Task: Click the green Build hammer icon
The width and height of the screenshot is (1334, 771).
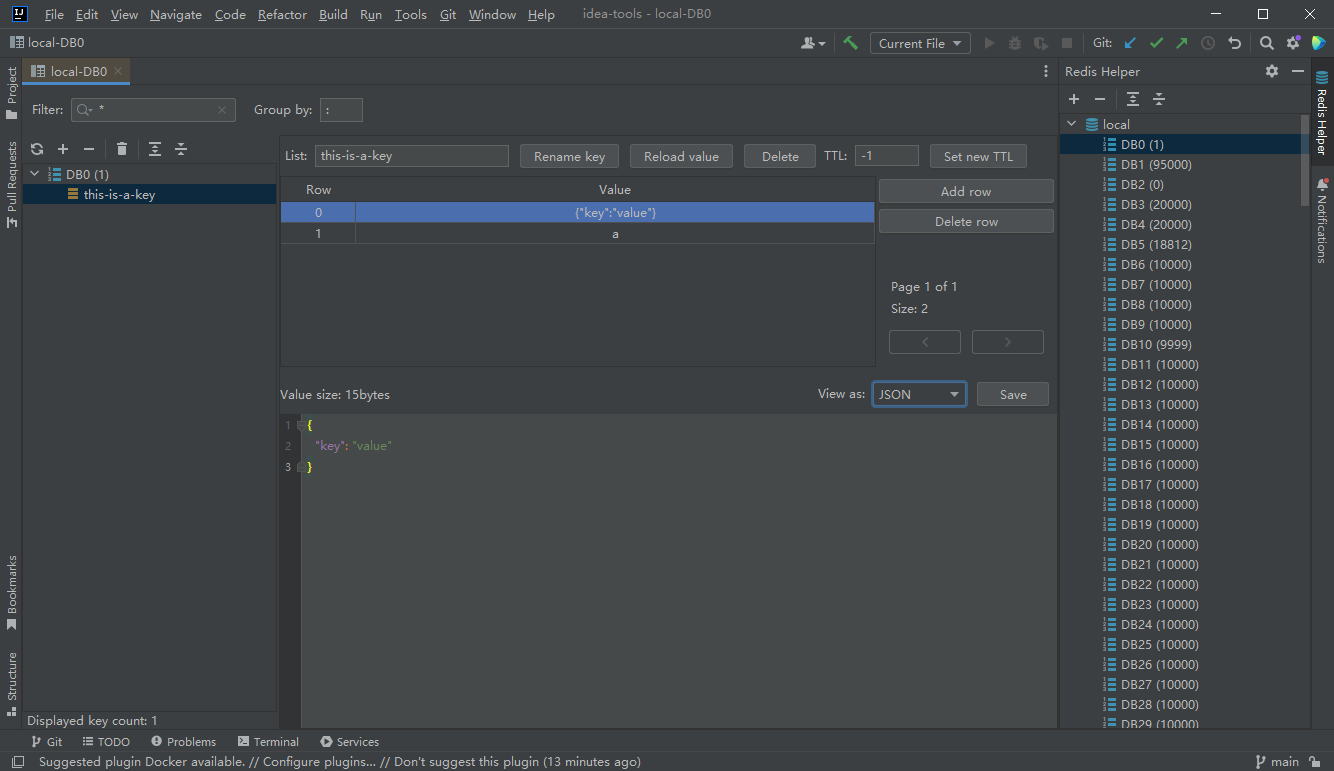Action: [851, 43]
